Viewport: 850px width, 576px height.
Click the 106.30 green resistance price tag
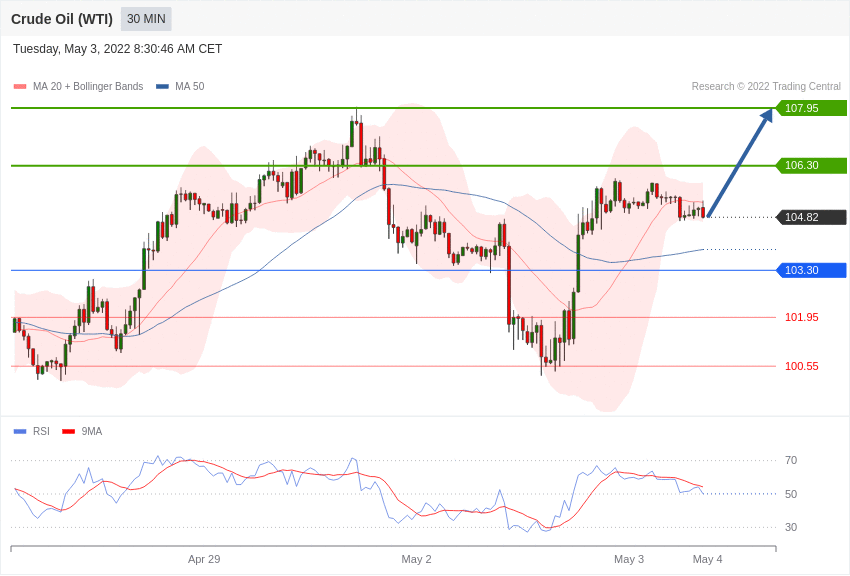(x=809, y=165)
